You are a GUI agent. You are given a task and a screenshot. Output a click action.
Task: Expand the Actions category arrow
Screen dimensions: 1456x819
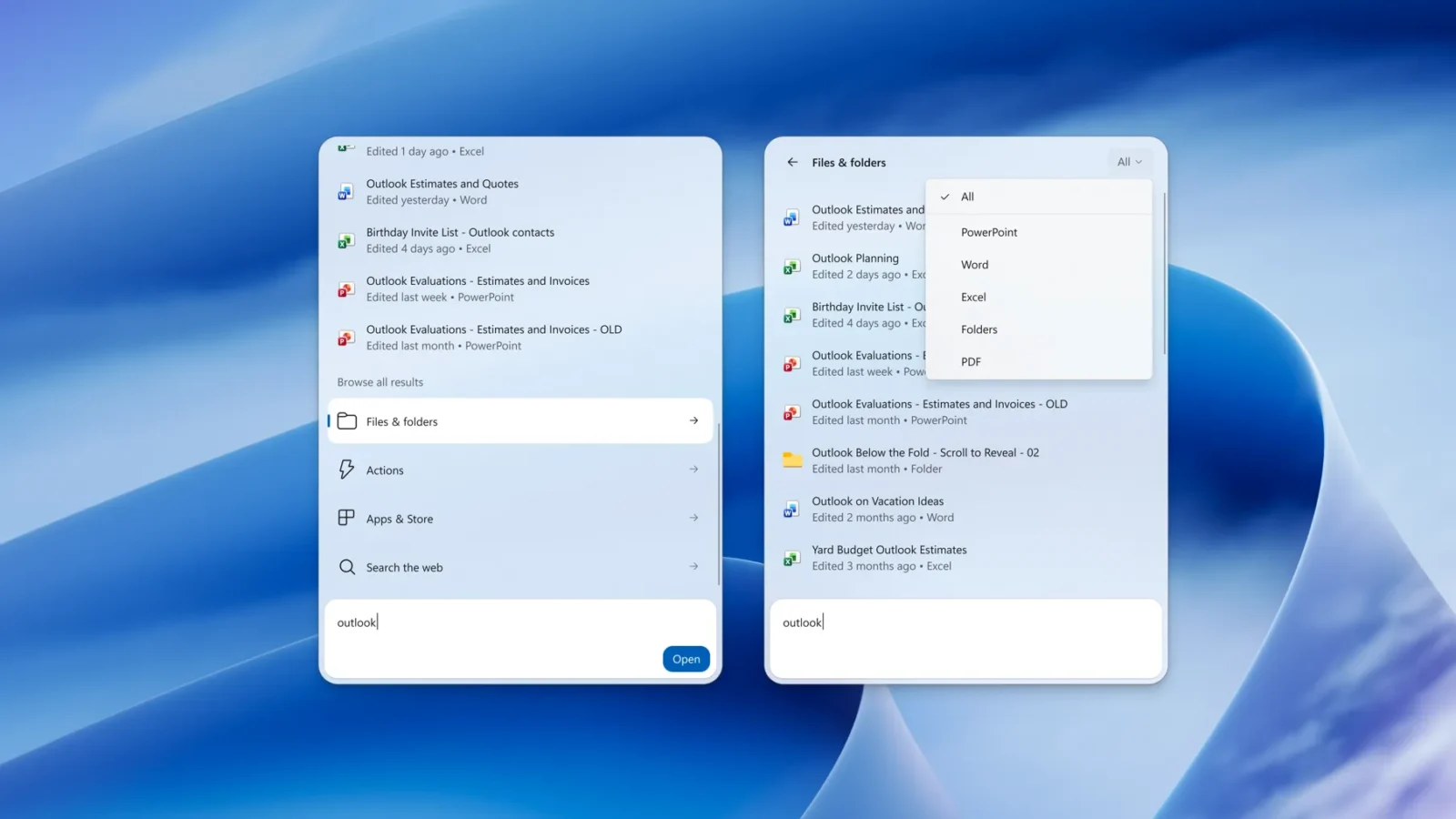pyautogui.click(x=693, y=470)
